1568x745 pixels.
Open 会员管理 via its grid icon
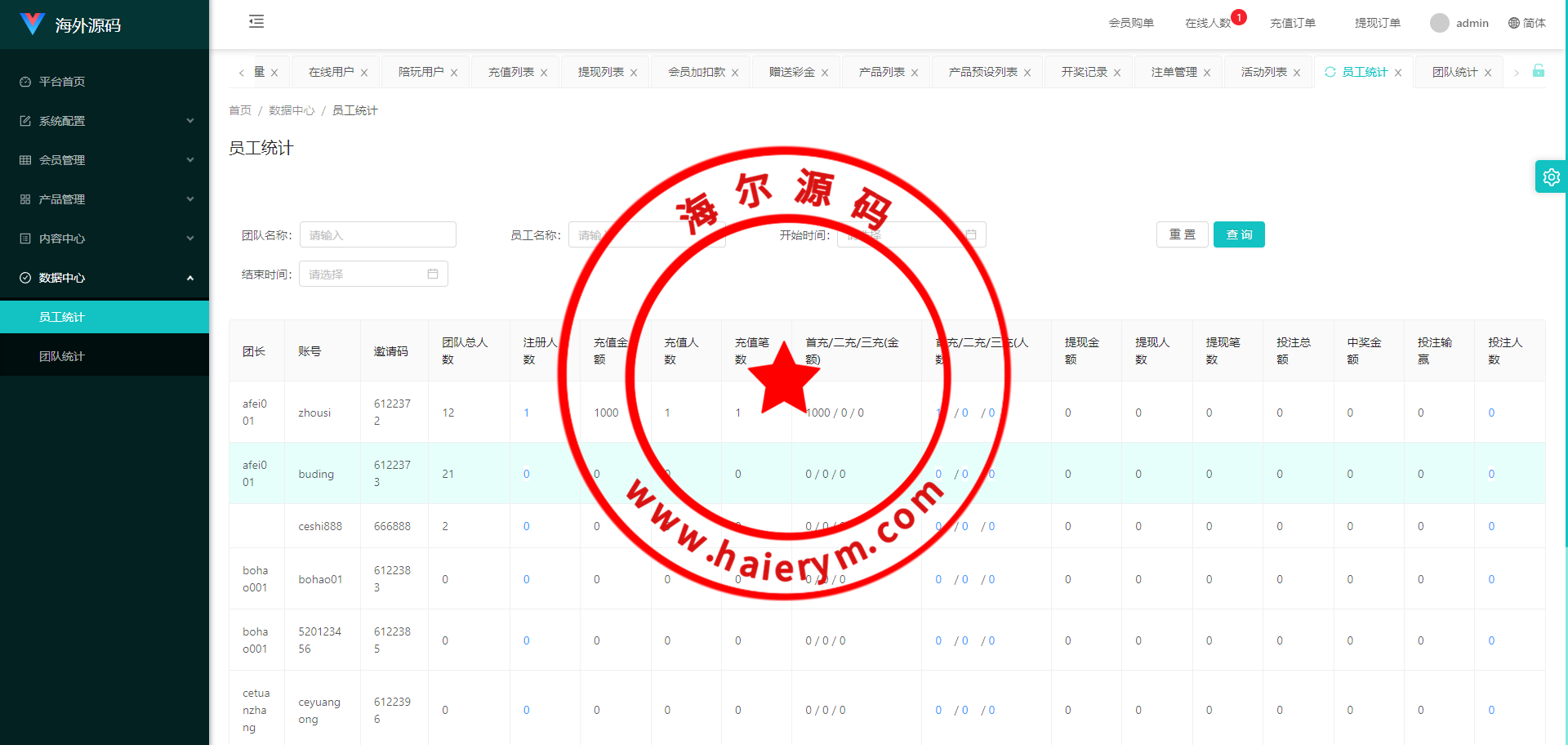point(24,159)
